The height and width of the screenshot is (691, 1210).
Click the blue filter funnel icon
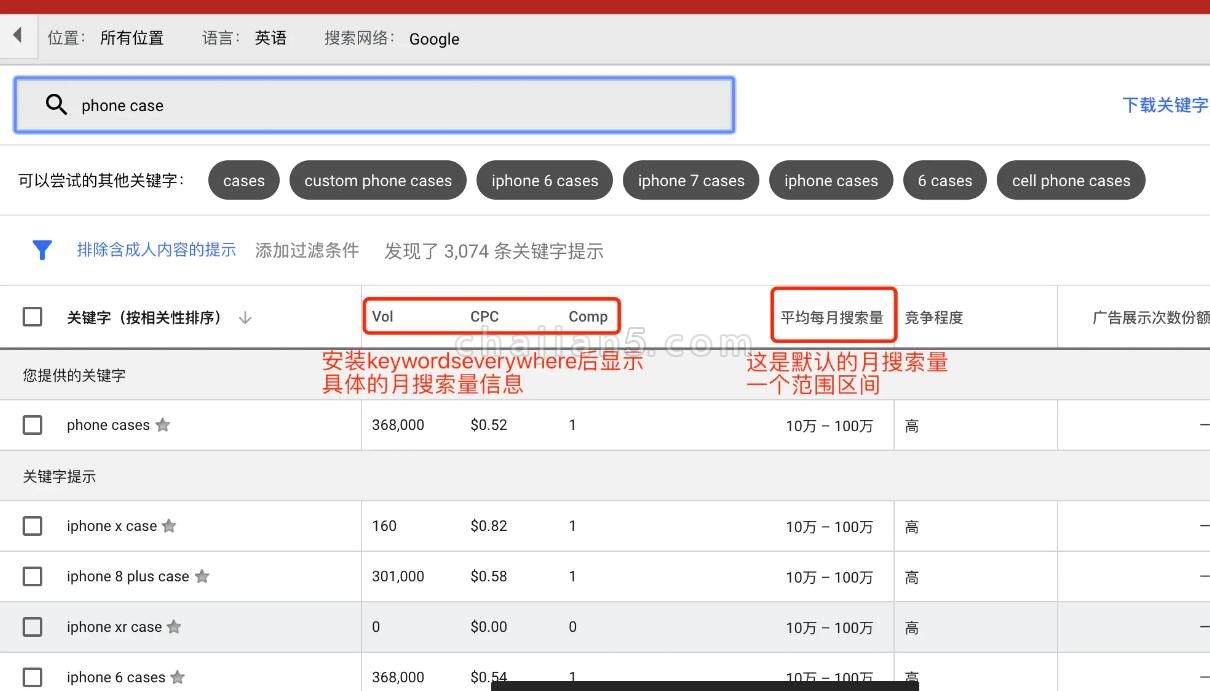42,250
